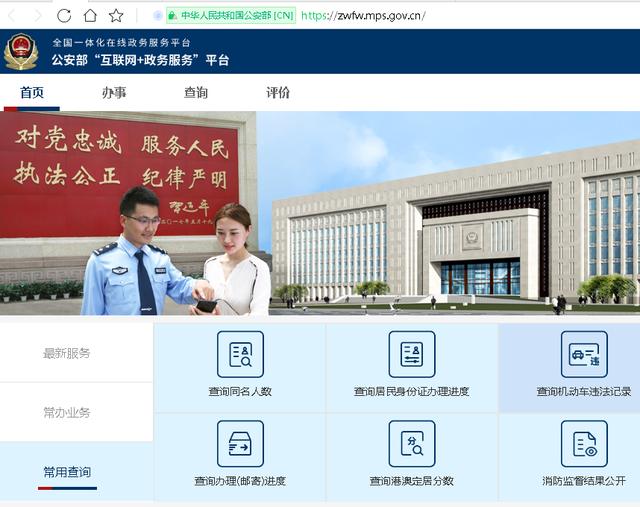
Task: Open the 办事 navigation tab
Action: (x=114, y=93)
